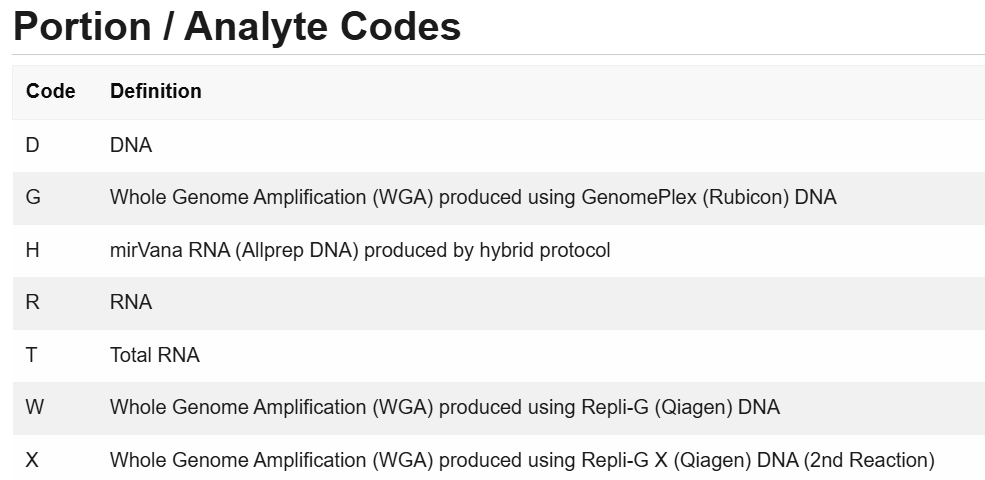Click code T in the table
Image resolution: width=985 pixels, height=480 pixels.
(x=31, y=355)
